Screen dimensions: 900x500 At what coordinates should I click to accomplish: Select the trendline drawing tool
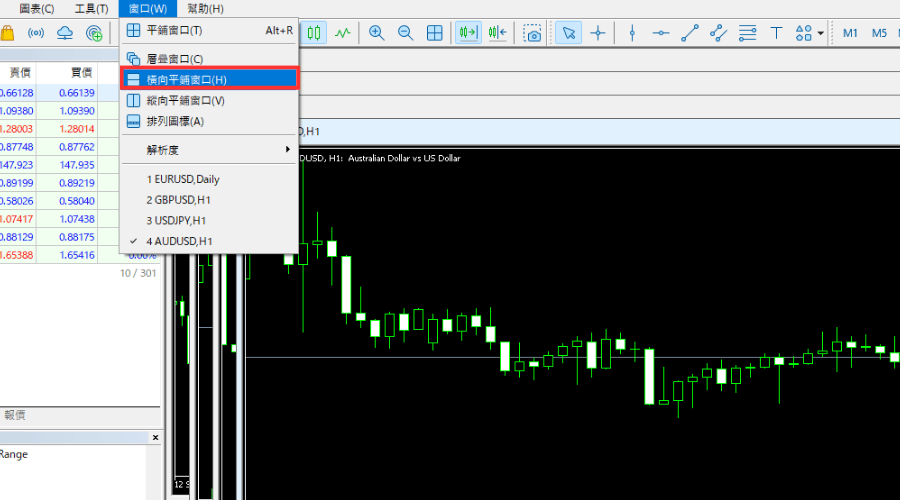689,33
